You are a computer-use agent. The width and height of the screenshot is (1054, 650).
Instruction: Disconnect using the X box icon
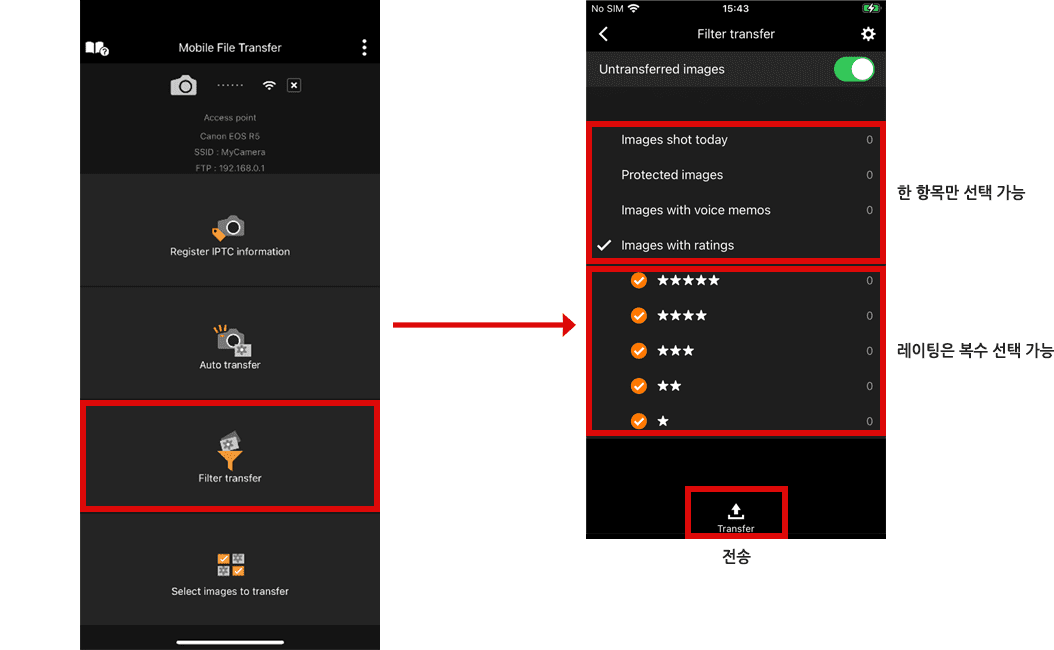[294, 85]
